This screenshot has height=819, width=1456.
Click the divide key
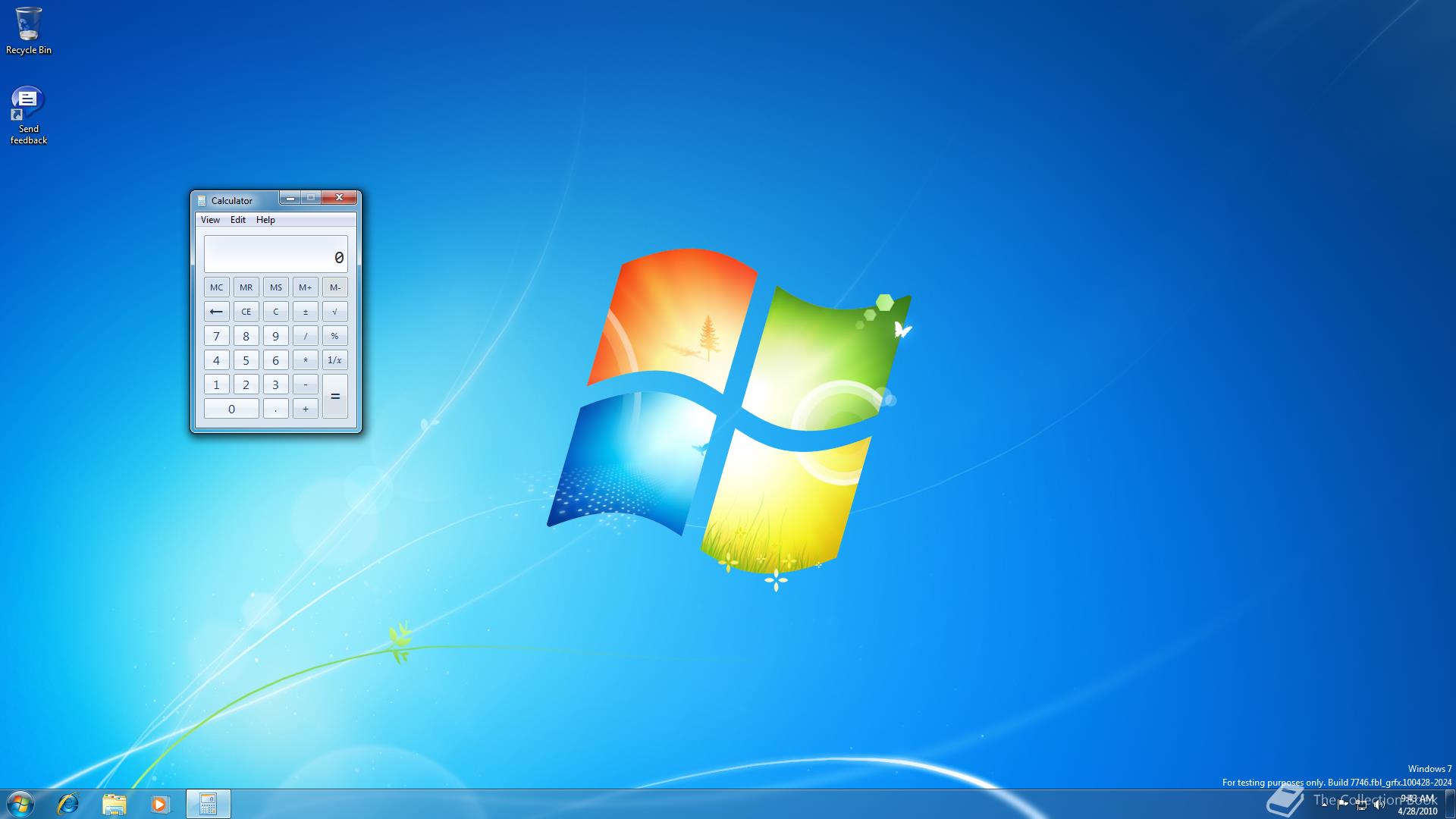coord(305,336)
